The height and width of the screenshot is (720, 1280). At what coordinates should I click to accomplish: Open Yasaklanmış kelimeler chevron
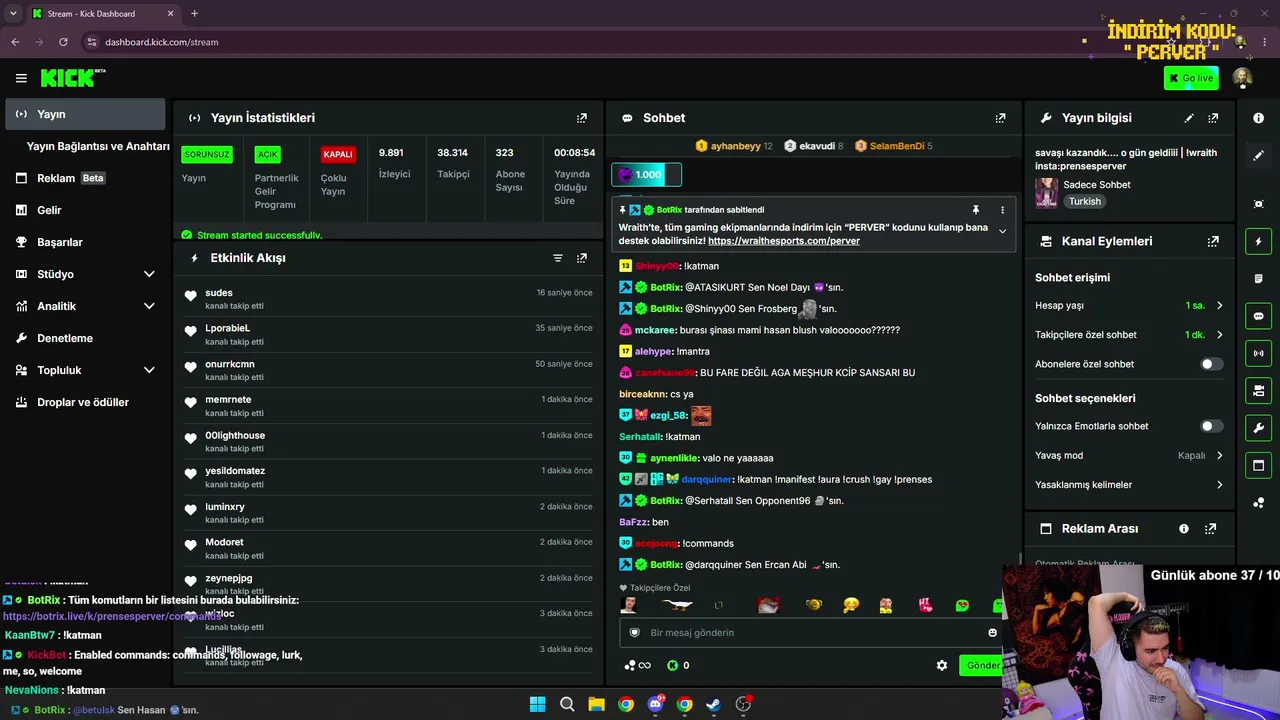[1219, 485]
